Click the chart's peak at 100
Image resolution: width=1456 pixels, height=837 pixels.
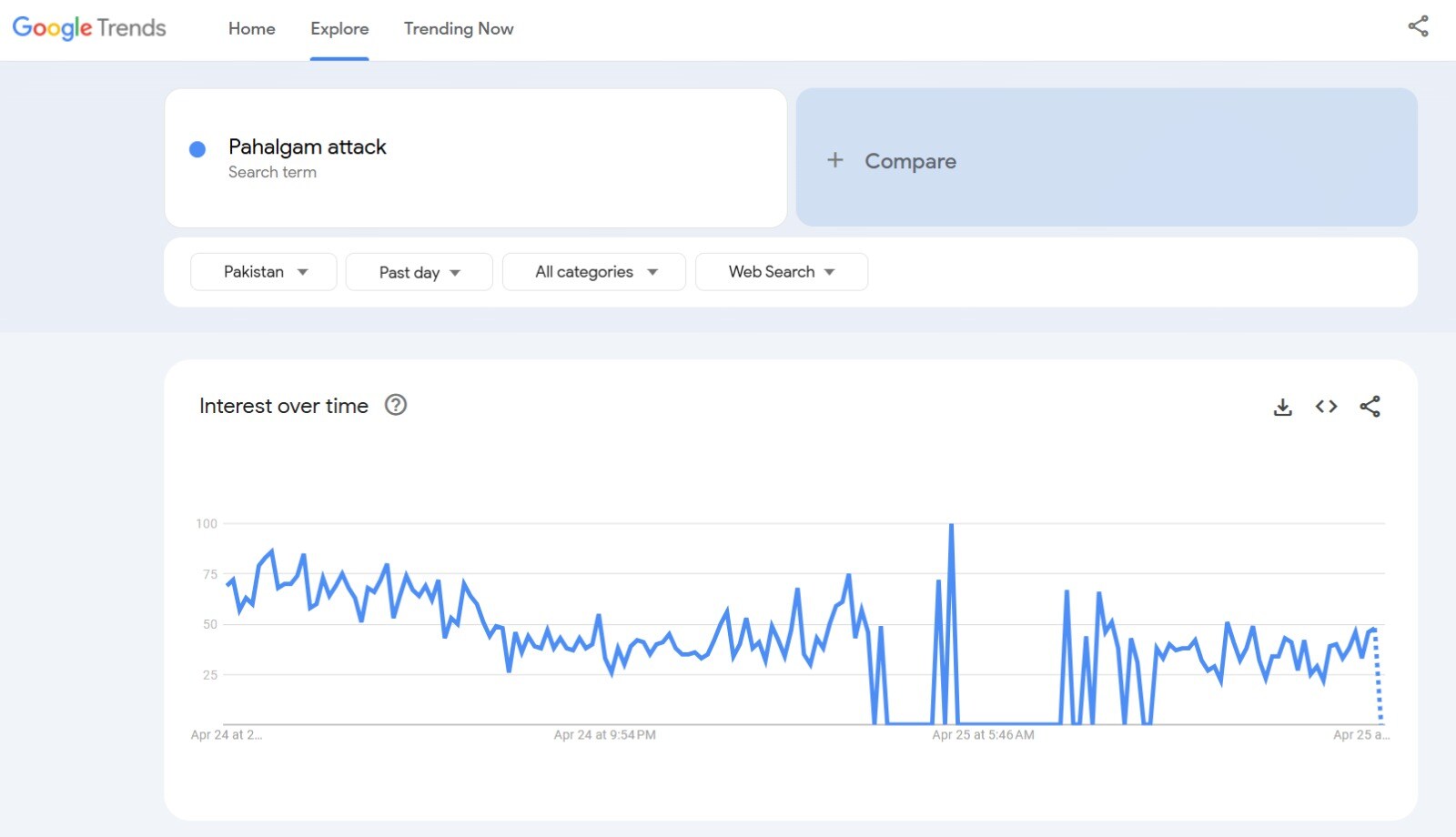pyautogui.click(x=951, y=525)
